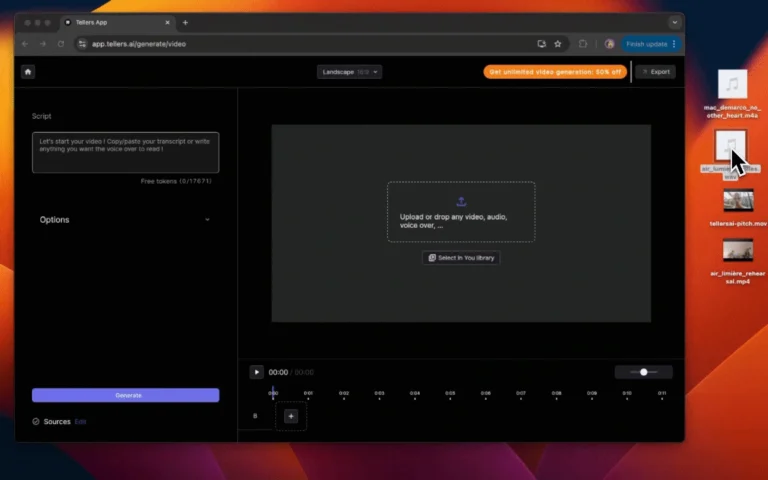The width and height of the screenshot is (768, 480).
Task: Bookmark this page with the star
Action: 558,44
